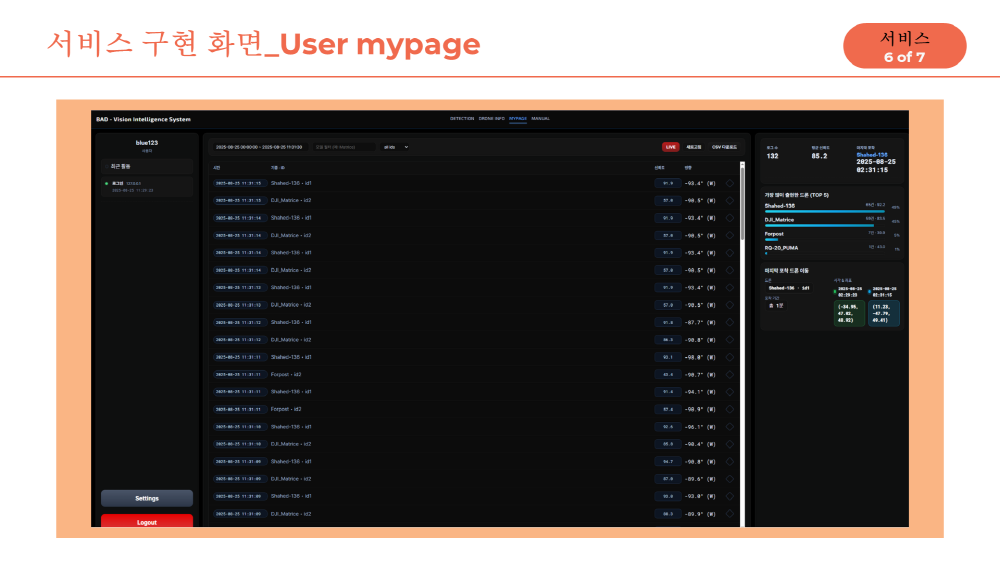Click the diamond icon on the DJI_Matrice -89.9° row
Screen dimensions: 1000x562
pos(730,514)
